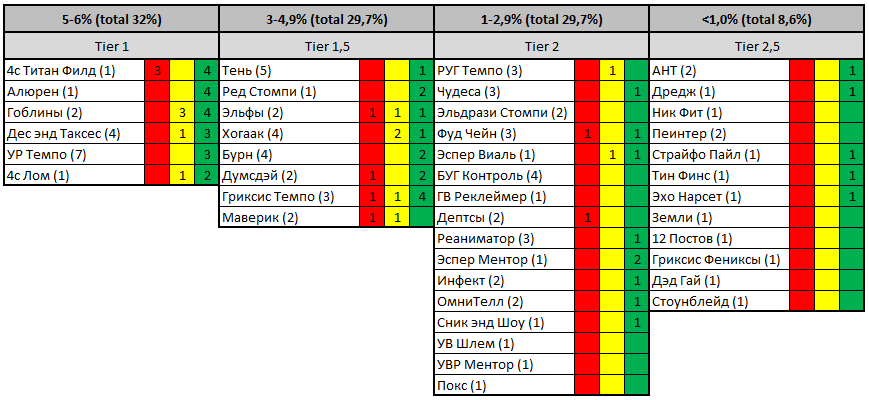Click the "<1,0% (total 8,6%)" header cell
This screenshot has width=869, height=400.
[x=755, y=18]
